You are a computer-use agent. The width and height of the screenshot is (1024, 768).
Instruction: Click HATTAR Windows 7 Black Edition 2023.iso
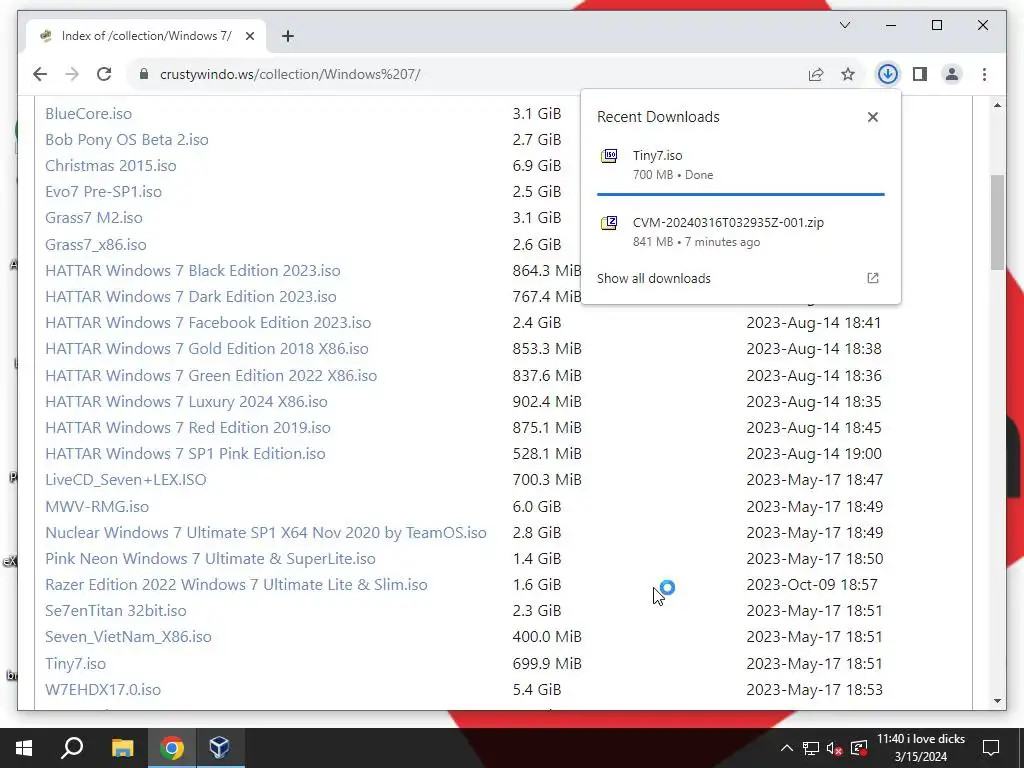(x=193, y=270)
